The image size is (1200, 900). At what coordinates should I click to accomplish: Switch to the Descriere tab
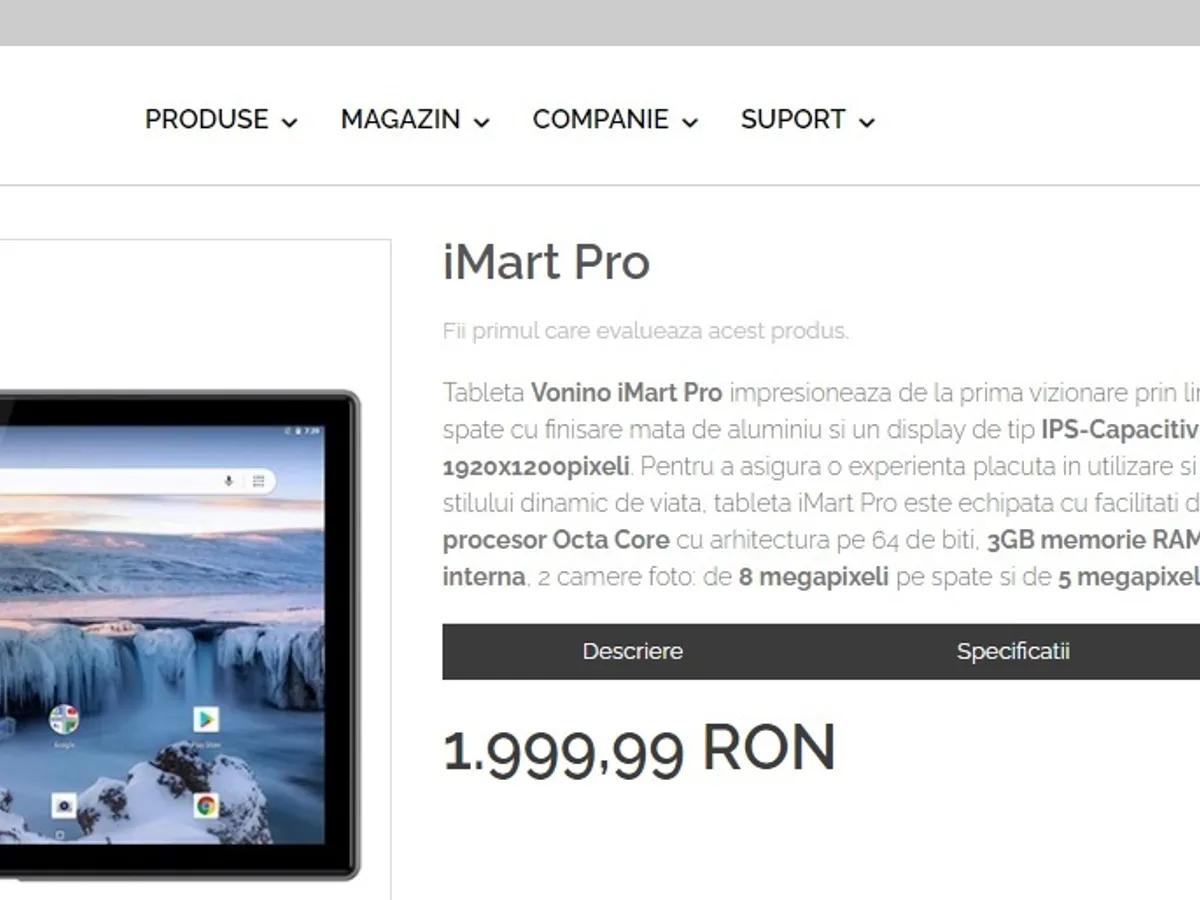pos(632,651)
